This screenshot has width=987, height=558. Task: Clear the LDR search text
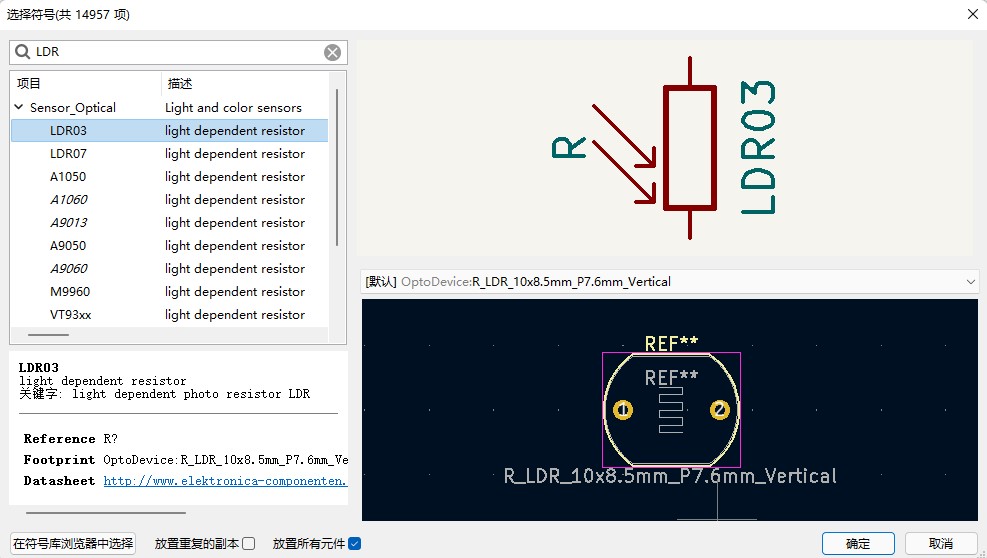coord(332,52)
